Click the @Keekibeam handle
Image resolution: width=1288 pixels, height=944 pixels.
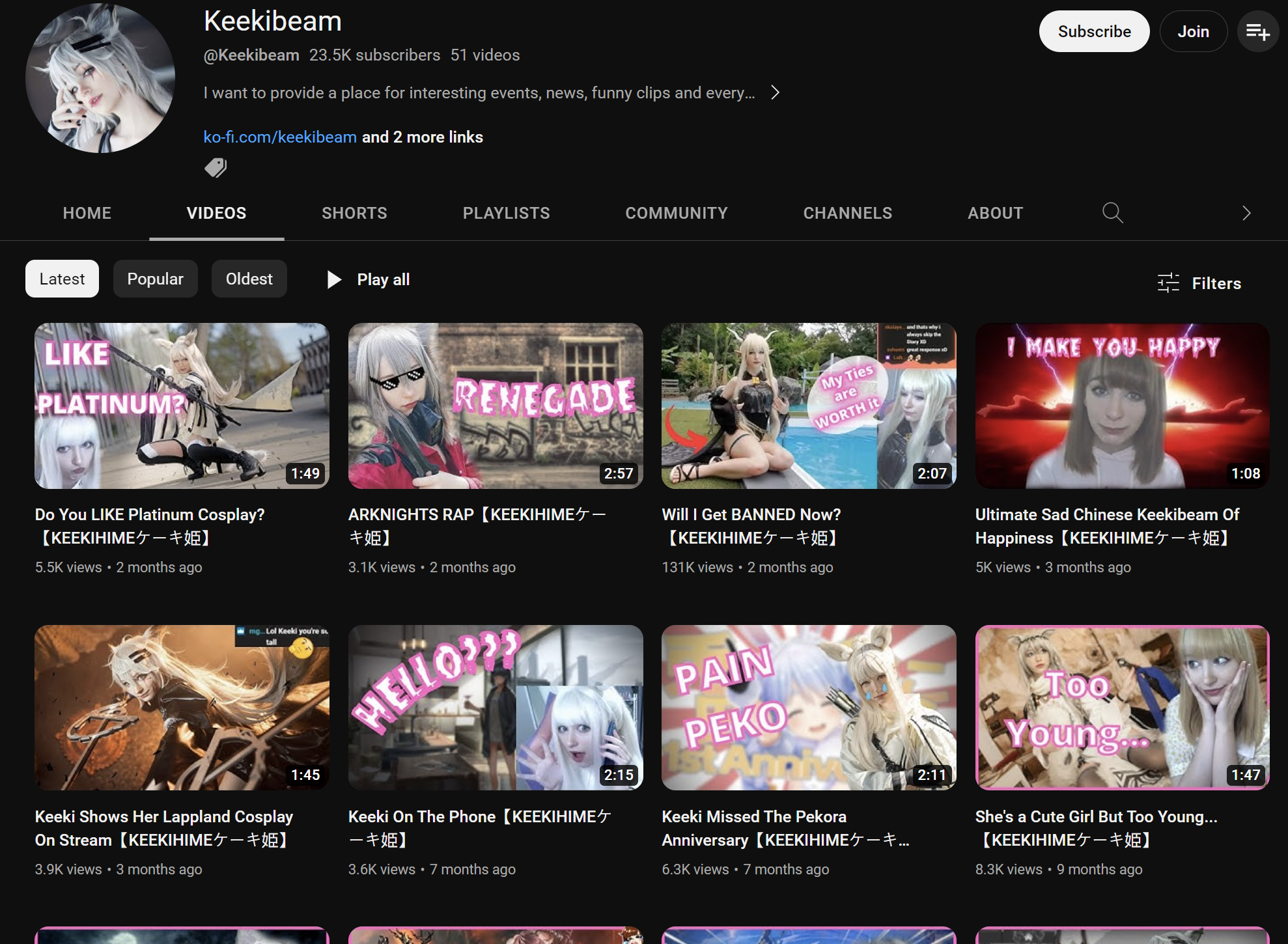(251, 55)
